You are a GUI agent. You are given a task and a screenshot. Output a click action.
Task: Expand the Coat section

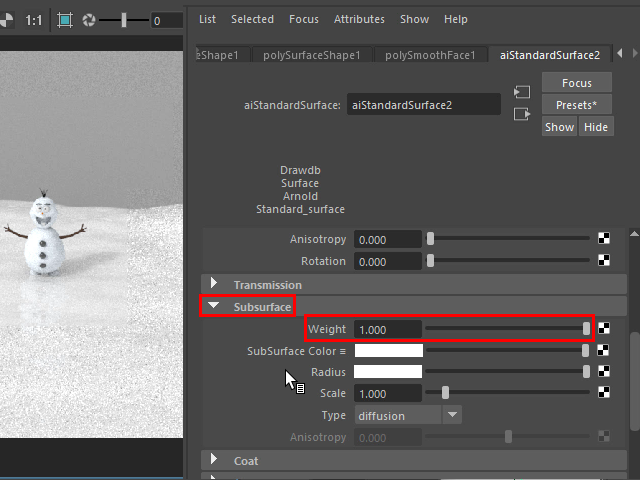214,460
